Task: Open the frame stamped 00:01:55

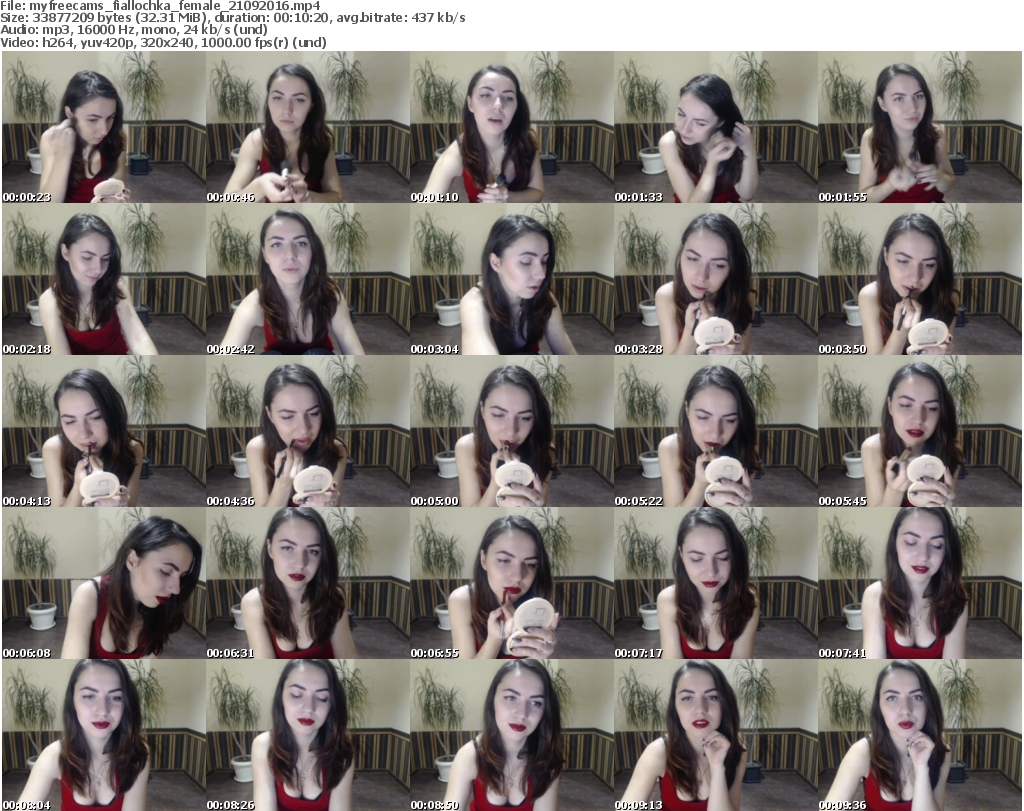Action: tap(920, 127)
